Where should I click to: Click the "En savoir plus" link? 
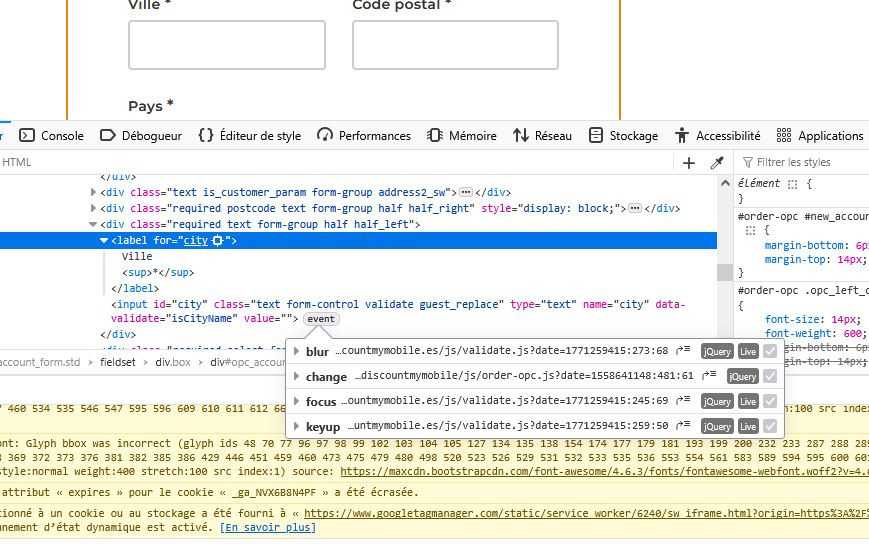point(268,527)
